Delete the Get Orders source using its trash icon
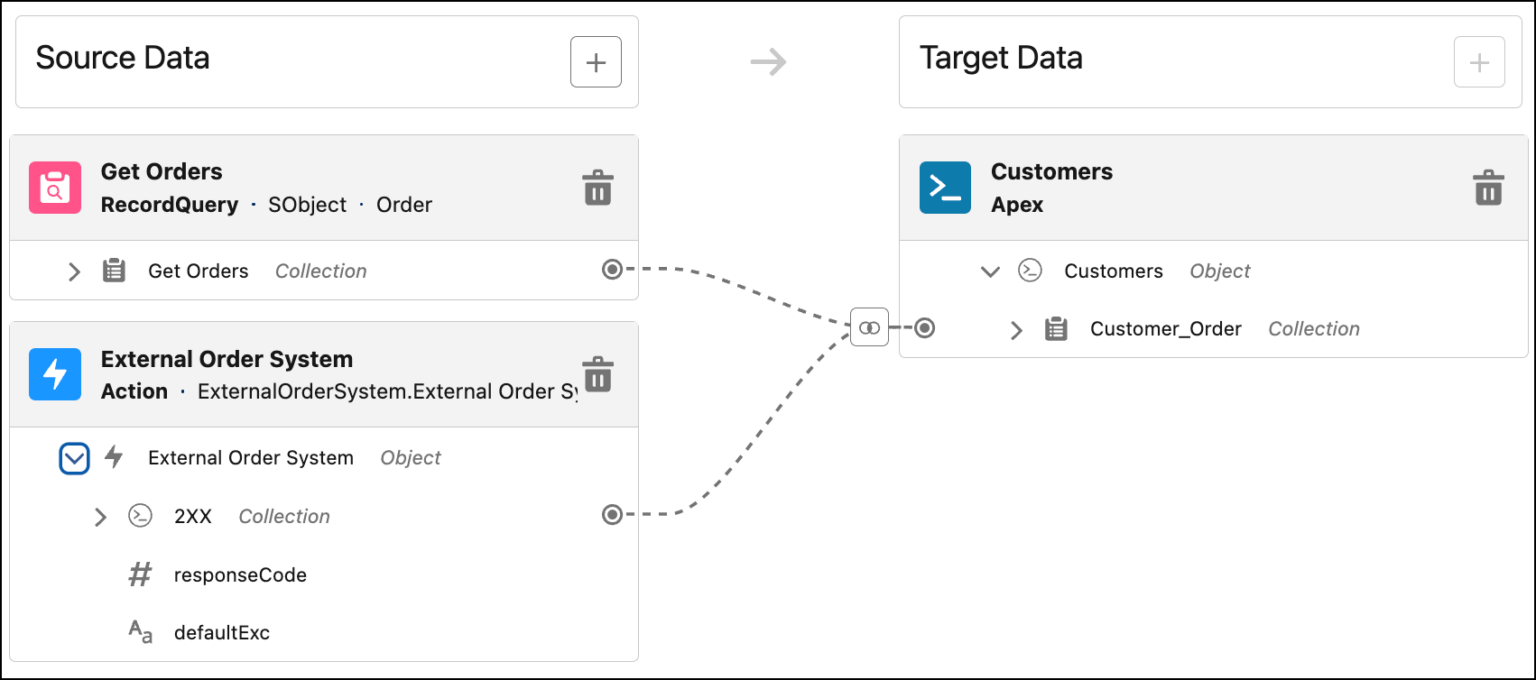1536x680 pixels. [597, 186]
